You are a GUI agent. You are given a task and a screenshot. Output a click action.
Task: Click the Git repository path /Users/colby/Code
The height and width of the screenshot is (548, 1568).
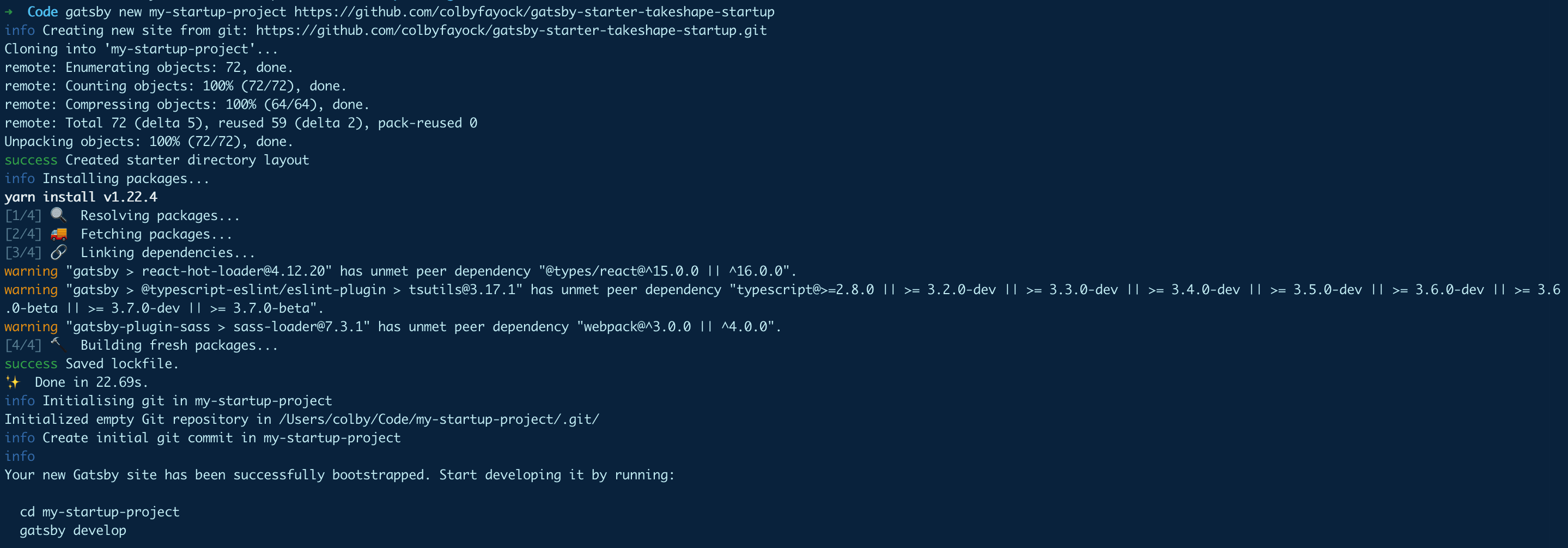[439, 419]
